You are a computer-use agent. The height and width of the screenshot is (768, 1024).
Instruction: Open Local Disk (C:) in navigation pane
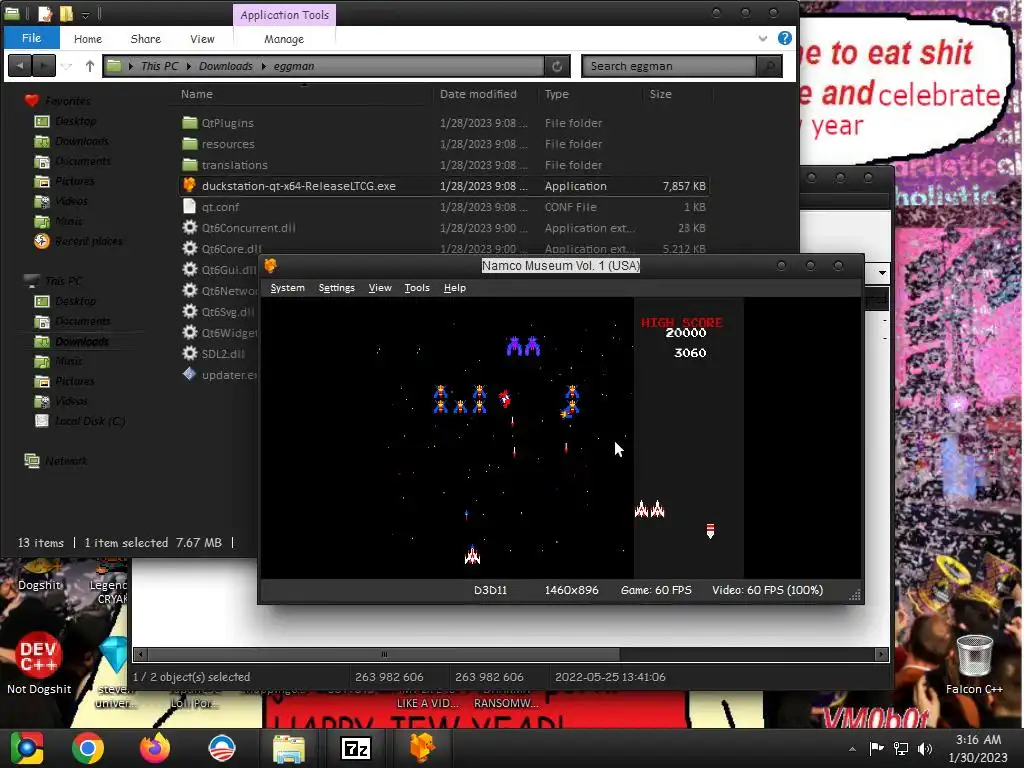pos(89,421)
